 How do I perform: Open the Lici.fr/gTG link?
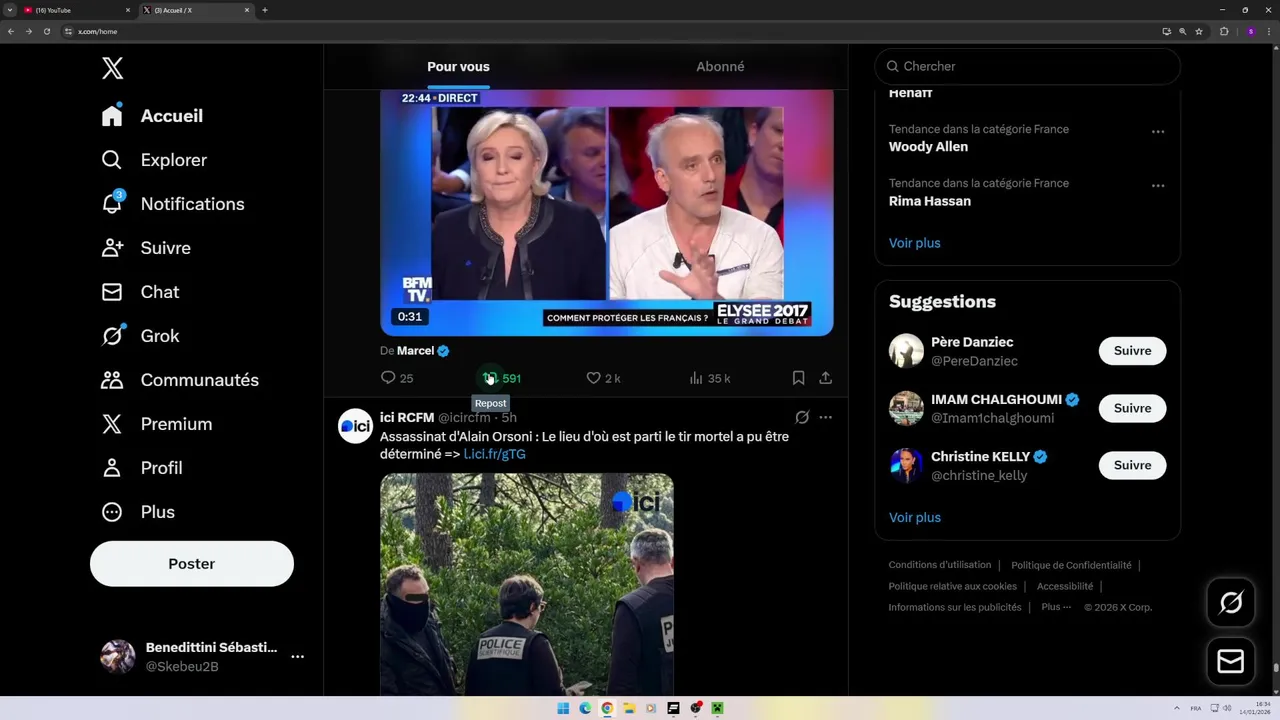click(x=494, y=454)
